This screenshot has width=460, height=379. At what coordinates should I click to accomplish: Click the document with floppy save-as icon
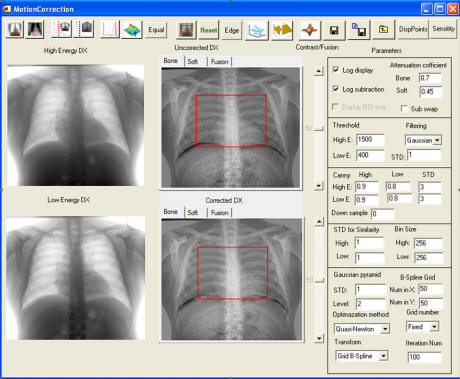click(x=359, y=30)
